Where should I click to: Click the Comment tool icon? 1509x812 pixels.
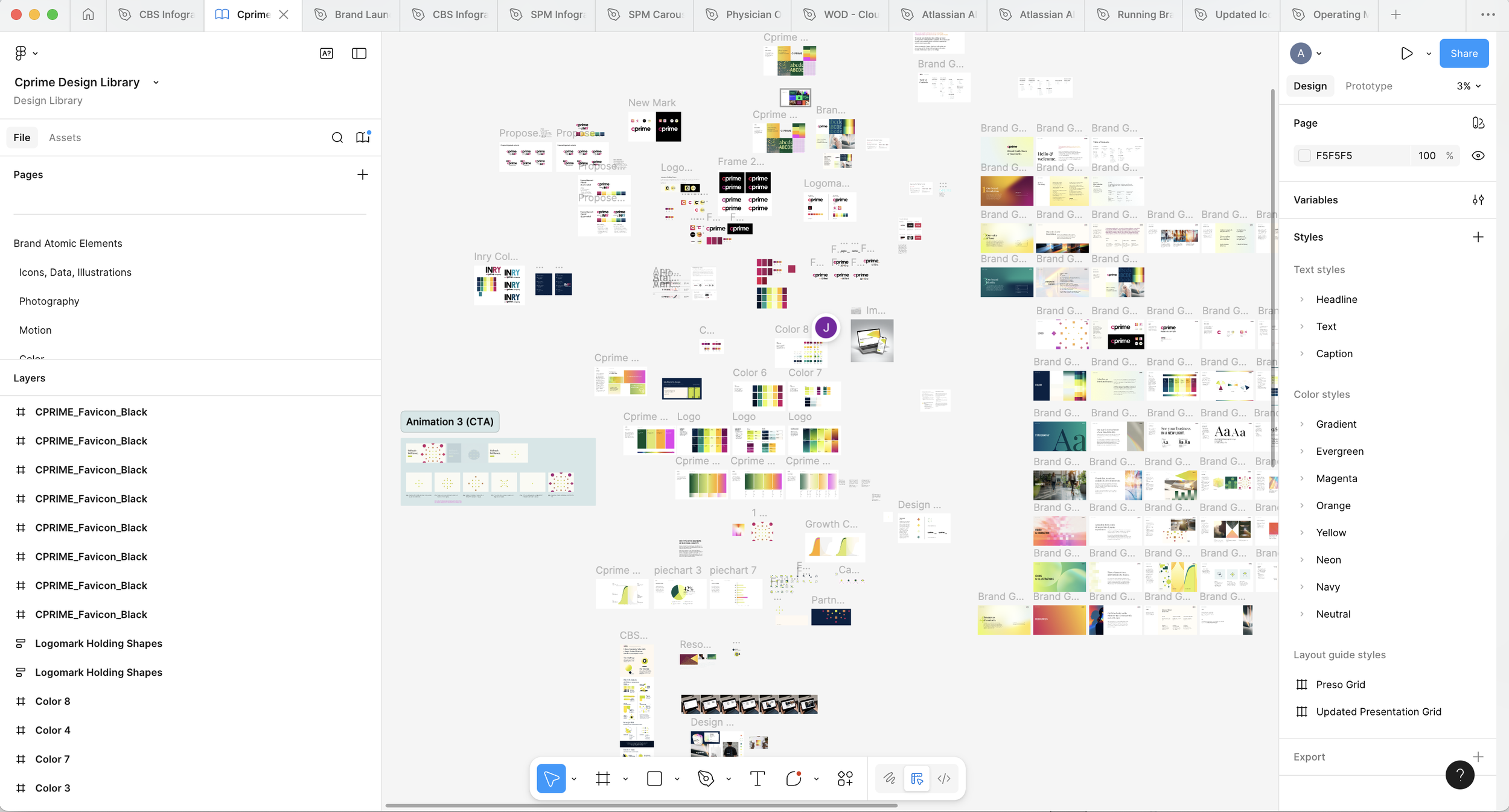click(793, 779)
